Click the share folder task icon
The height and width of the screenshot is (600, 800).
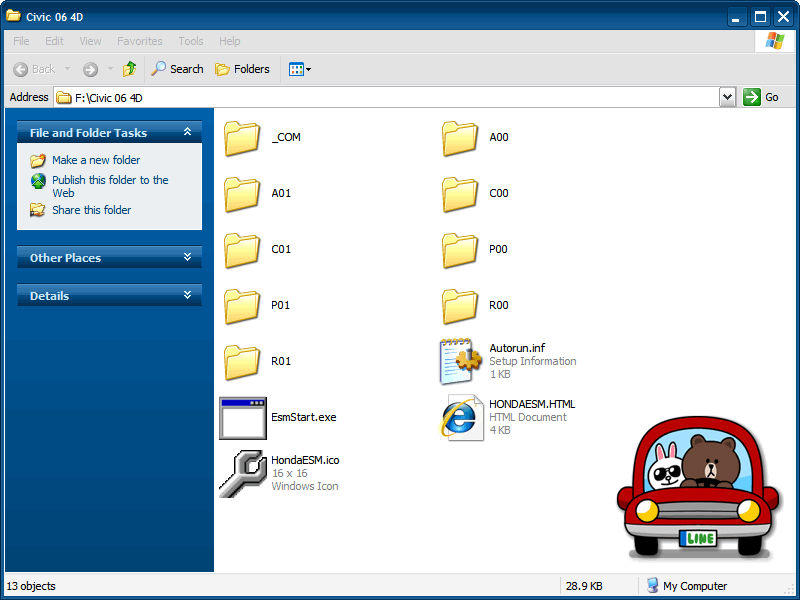coord(37,210)
